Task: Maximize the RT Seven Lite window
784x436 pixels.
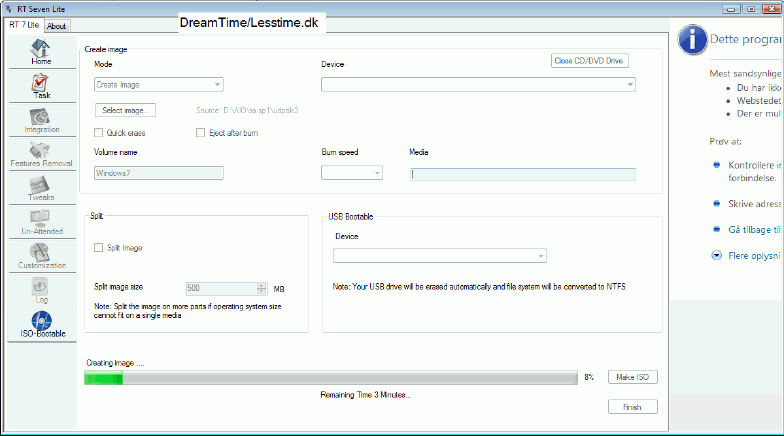Action: pyautogui.click(x=751, y=9)
